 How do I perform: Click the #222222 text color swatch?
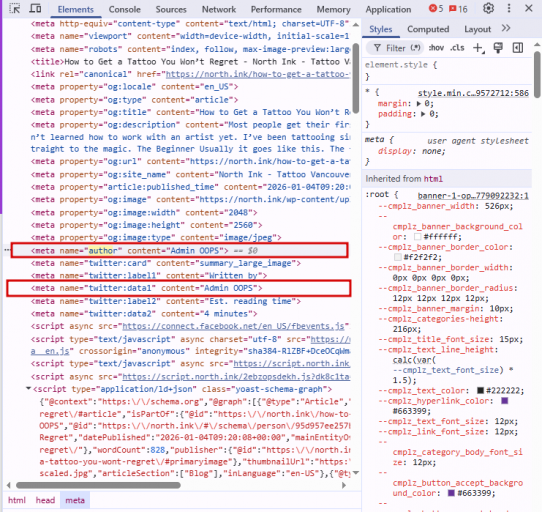(480, 391)
